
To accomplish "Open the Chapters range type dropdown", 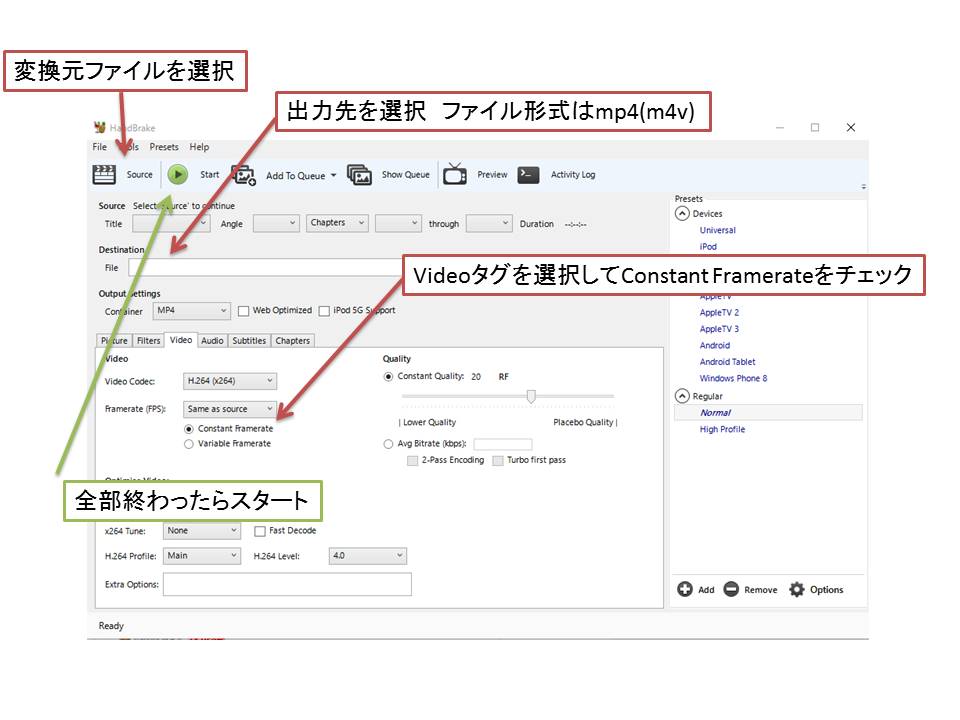I will [x=337, y=223].
